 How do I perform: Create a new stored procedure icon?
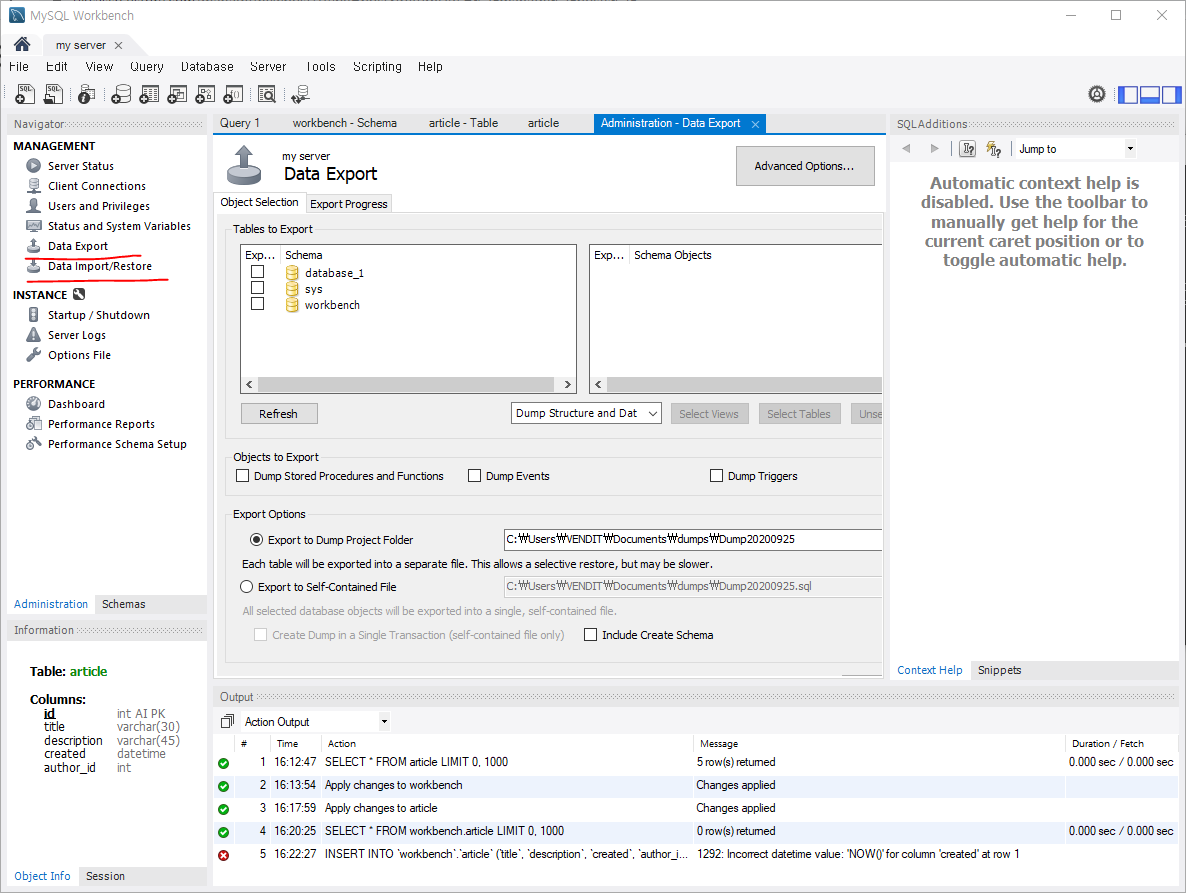[x=205, y=94]
